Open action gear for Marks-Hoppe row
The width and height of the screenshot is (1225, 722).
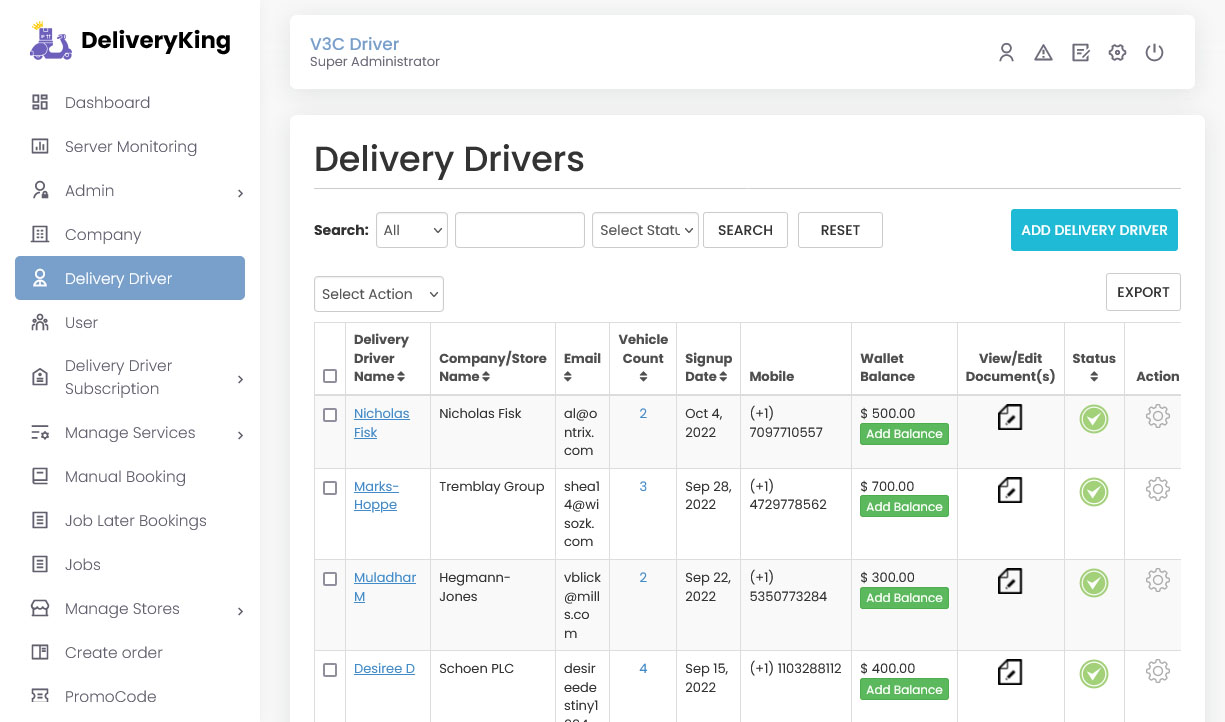coord(1158,489)
